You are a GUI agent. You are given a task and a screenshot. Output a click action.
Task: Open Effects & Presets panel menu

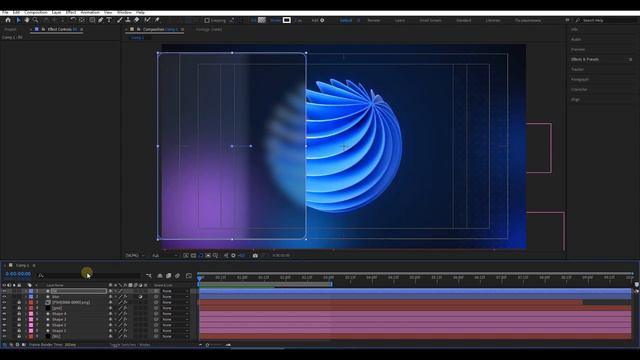[631, 60]
